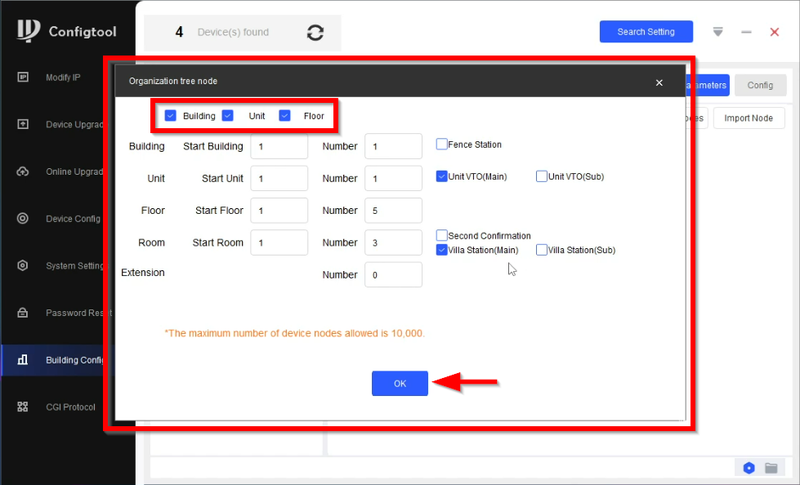Click the CGI Protocol grid icon
The width and height of the screenshot is (800, 485).
click(22, 406)
